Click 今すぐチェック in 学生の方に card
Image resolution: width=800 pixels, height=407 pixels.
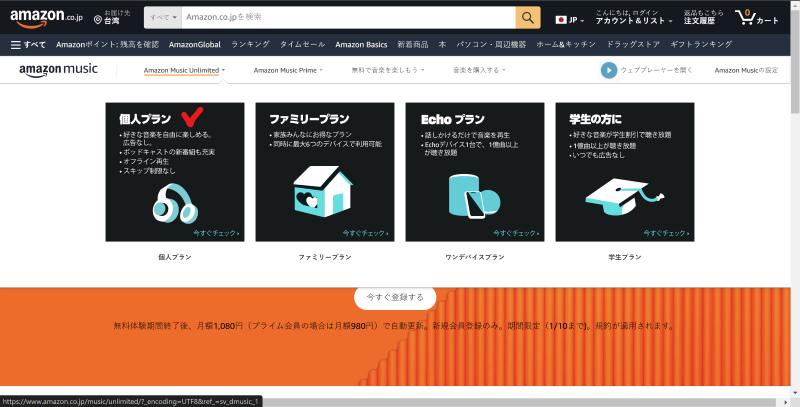(x=666, y=233)
